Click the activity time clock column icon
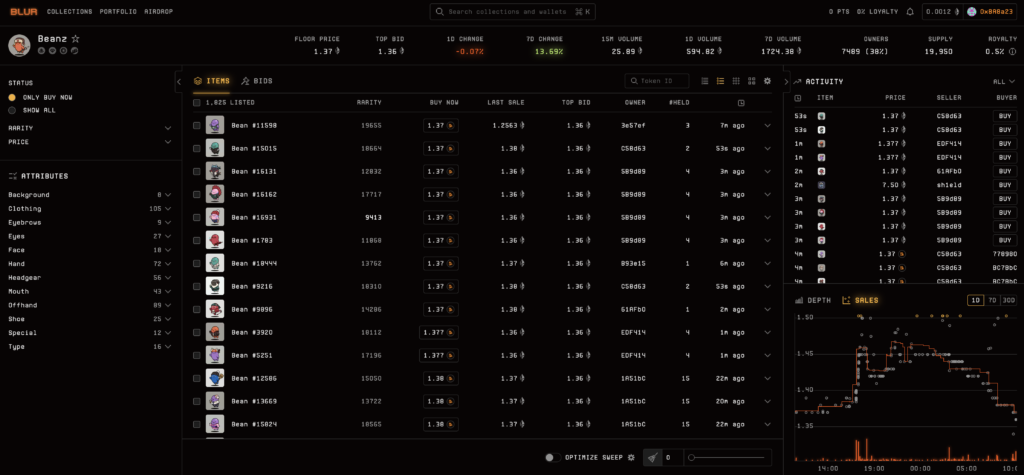 798,98
